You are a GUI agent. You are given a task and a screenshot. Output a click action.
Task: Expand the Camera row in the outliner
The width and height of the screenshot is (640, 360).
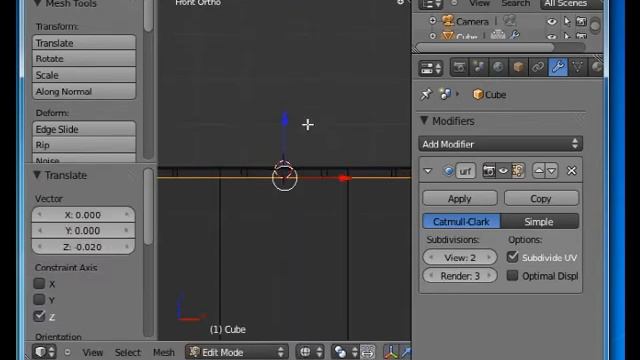[432, 20]
